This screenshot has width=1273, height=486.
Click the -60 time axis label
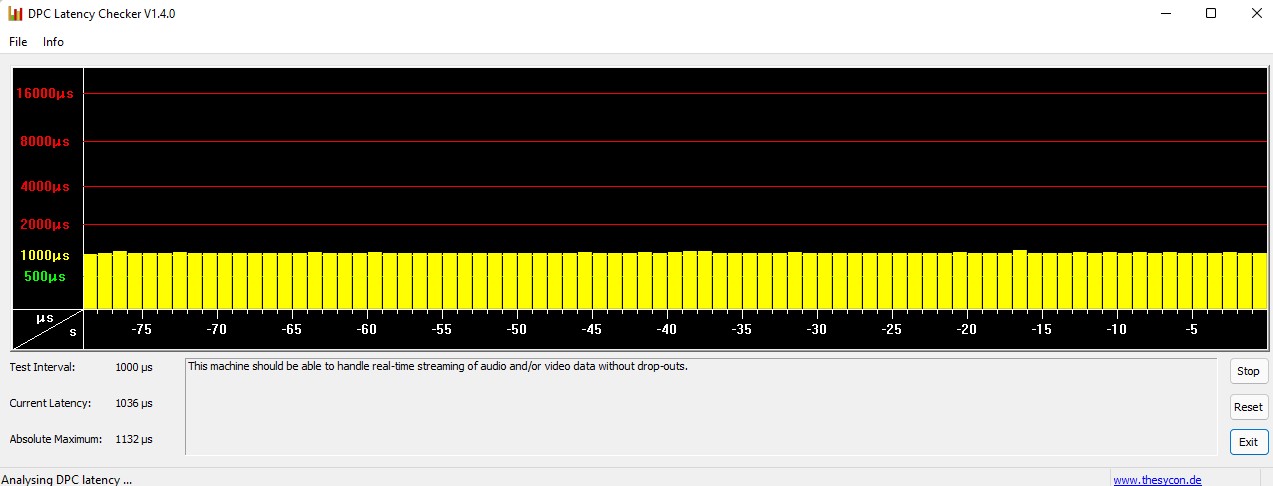click(366, 329)
